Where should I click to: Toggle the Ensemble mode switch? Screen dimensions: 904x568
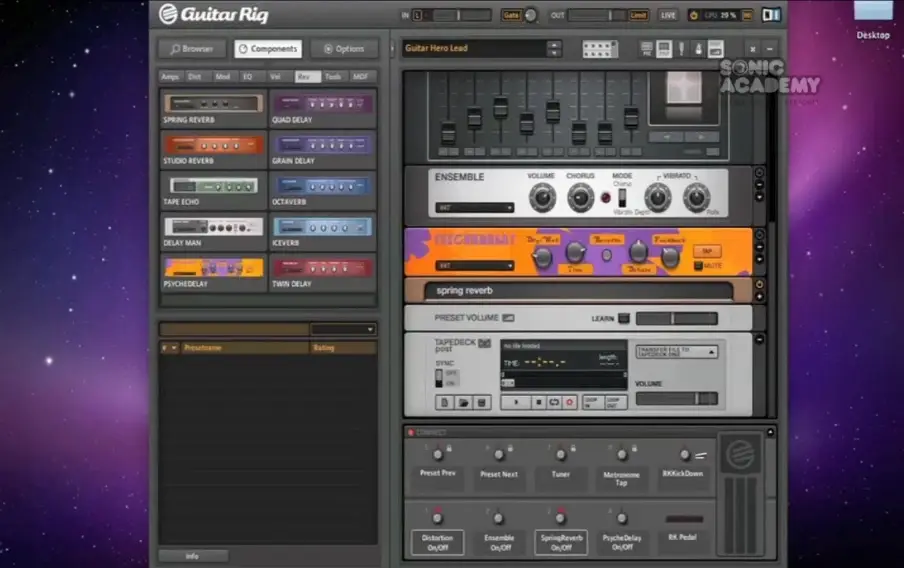[x=622, y=198]
